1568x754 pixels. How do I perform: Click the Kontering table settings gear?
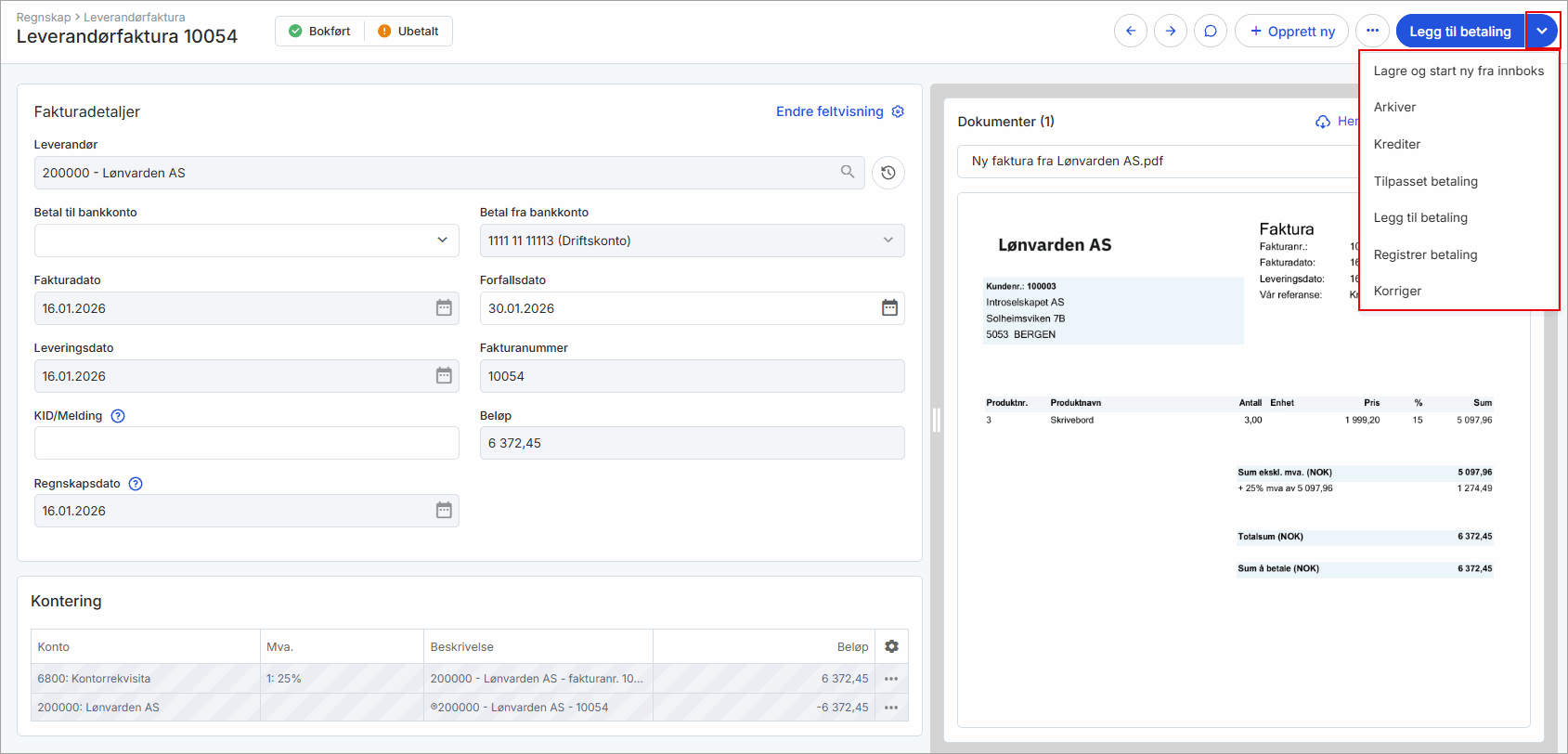(891, 646)
